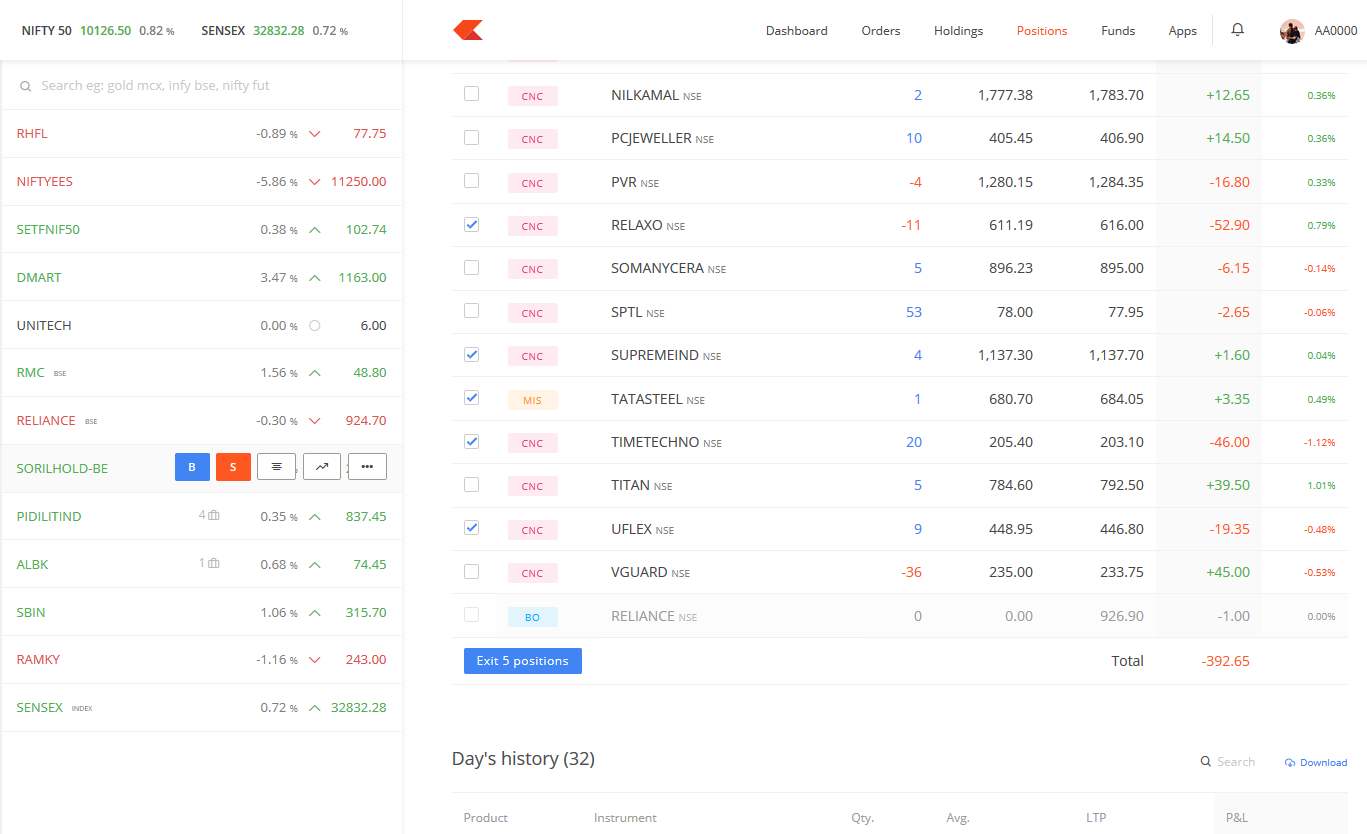Click the Exit 5 positions button
This screenshot has width=1367, height=834.
(523, 661)
